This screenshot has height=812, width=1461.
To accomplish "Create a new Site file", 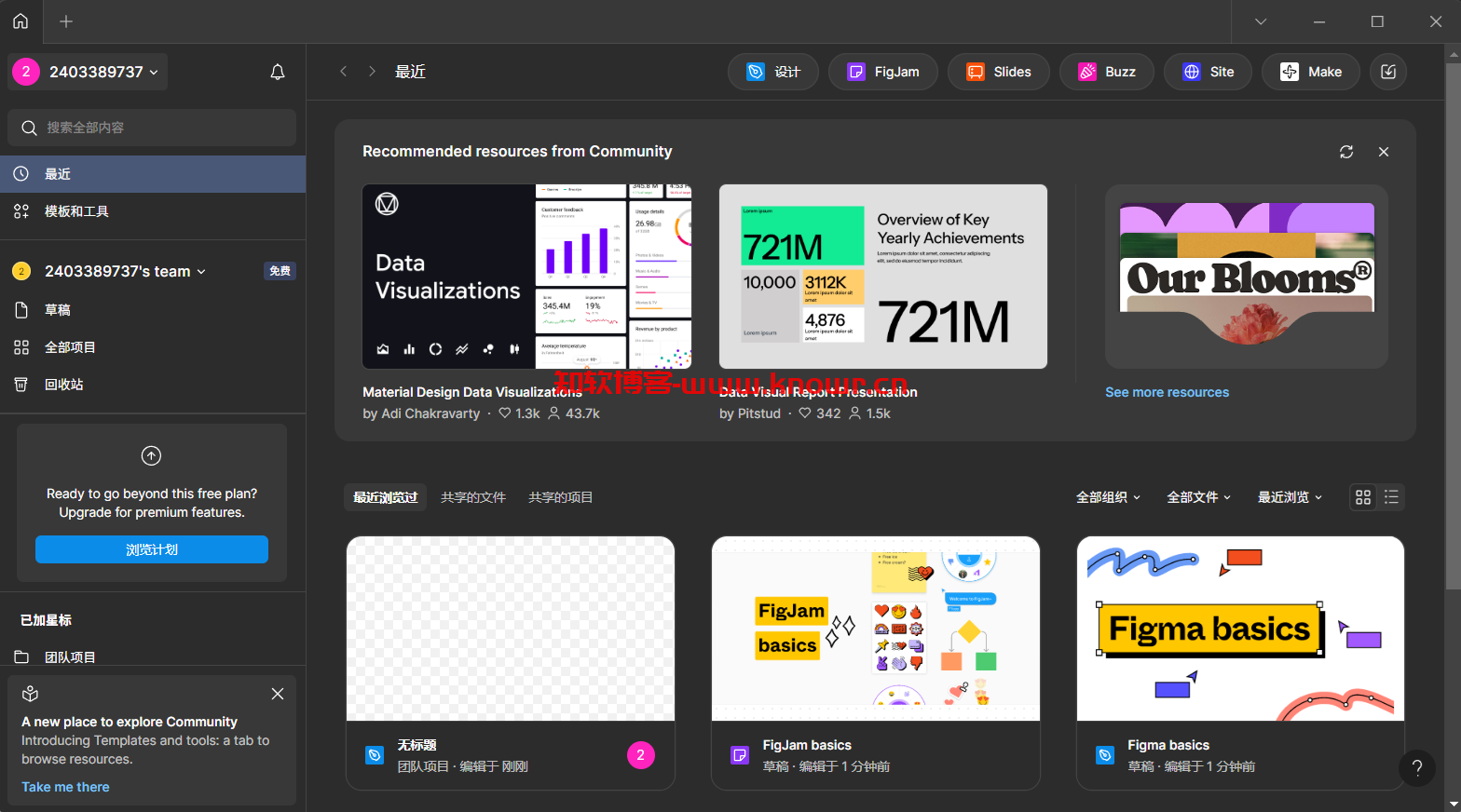I will 1208,72.
